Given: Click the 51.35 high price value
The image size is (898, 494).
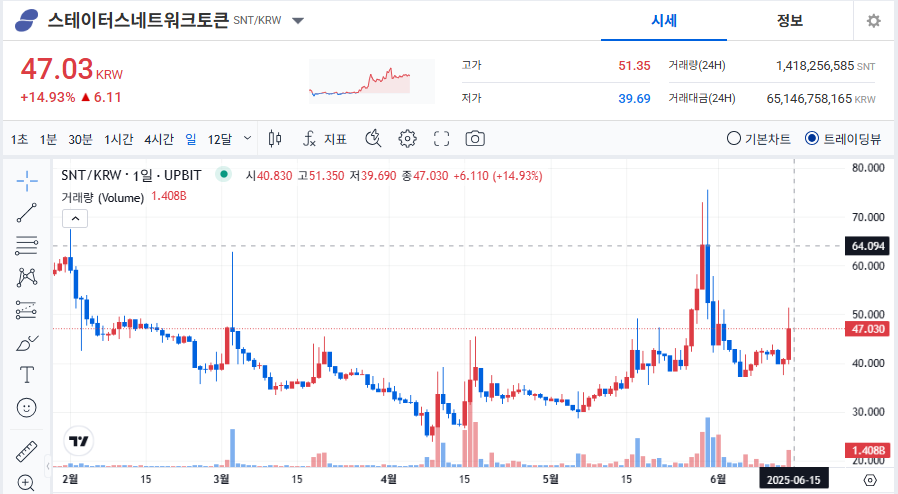Looking at the screenshot, I should click(634, 66).
